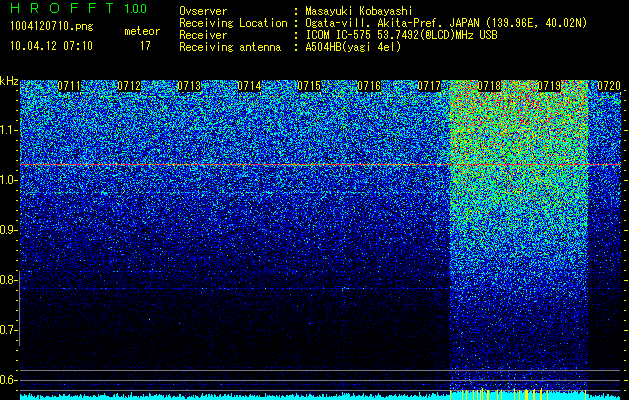The width and height of the screenshot is (629, 400).
Task: Click the meteor count 17
Action: click(x=145, y=46)
